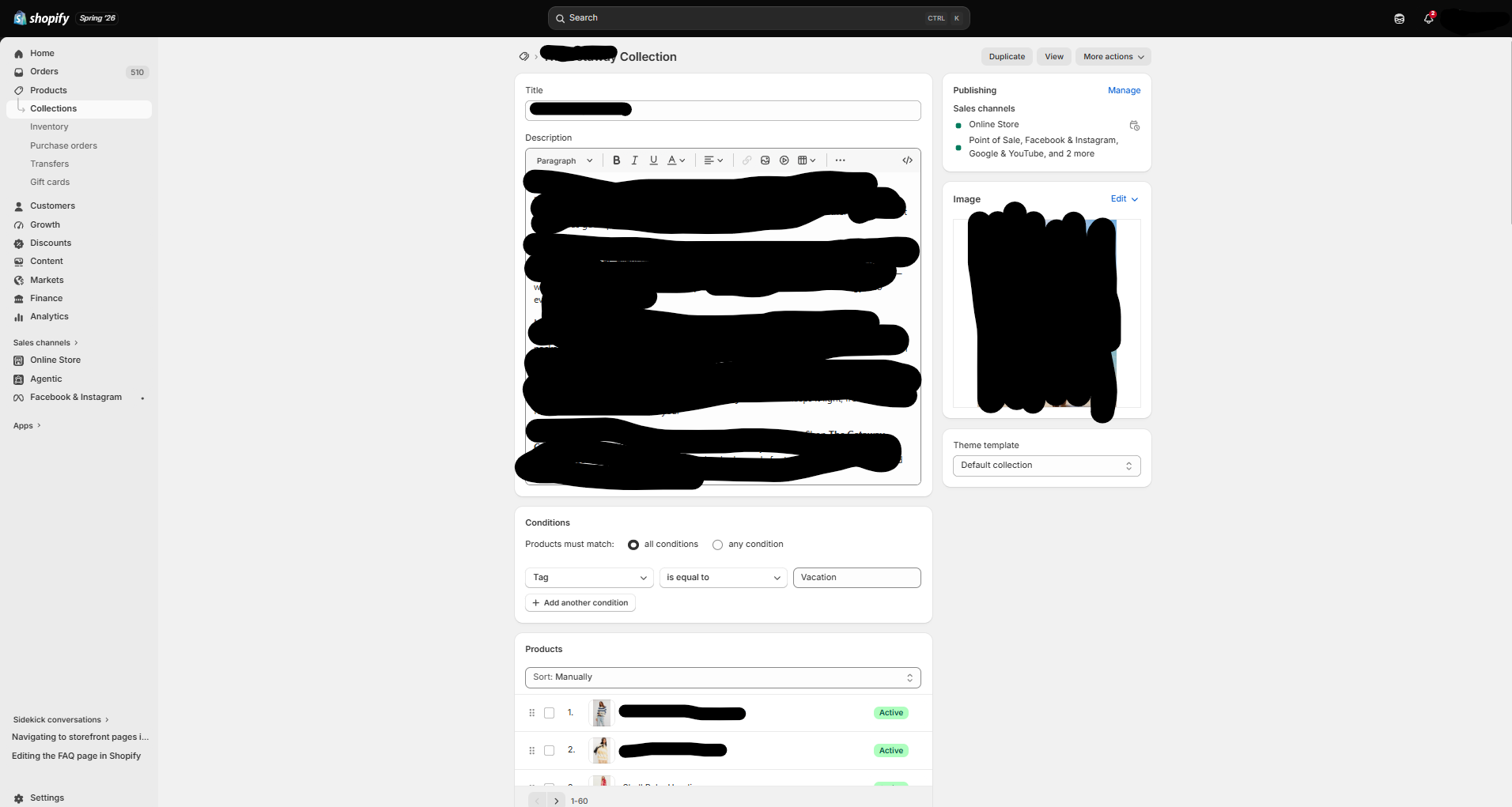Click the Discounts icon in sidebar

(19, 243)
